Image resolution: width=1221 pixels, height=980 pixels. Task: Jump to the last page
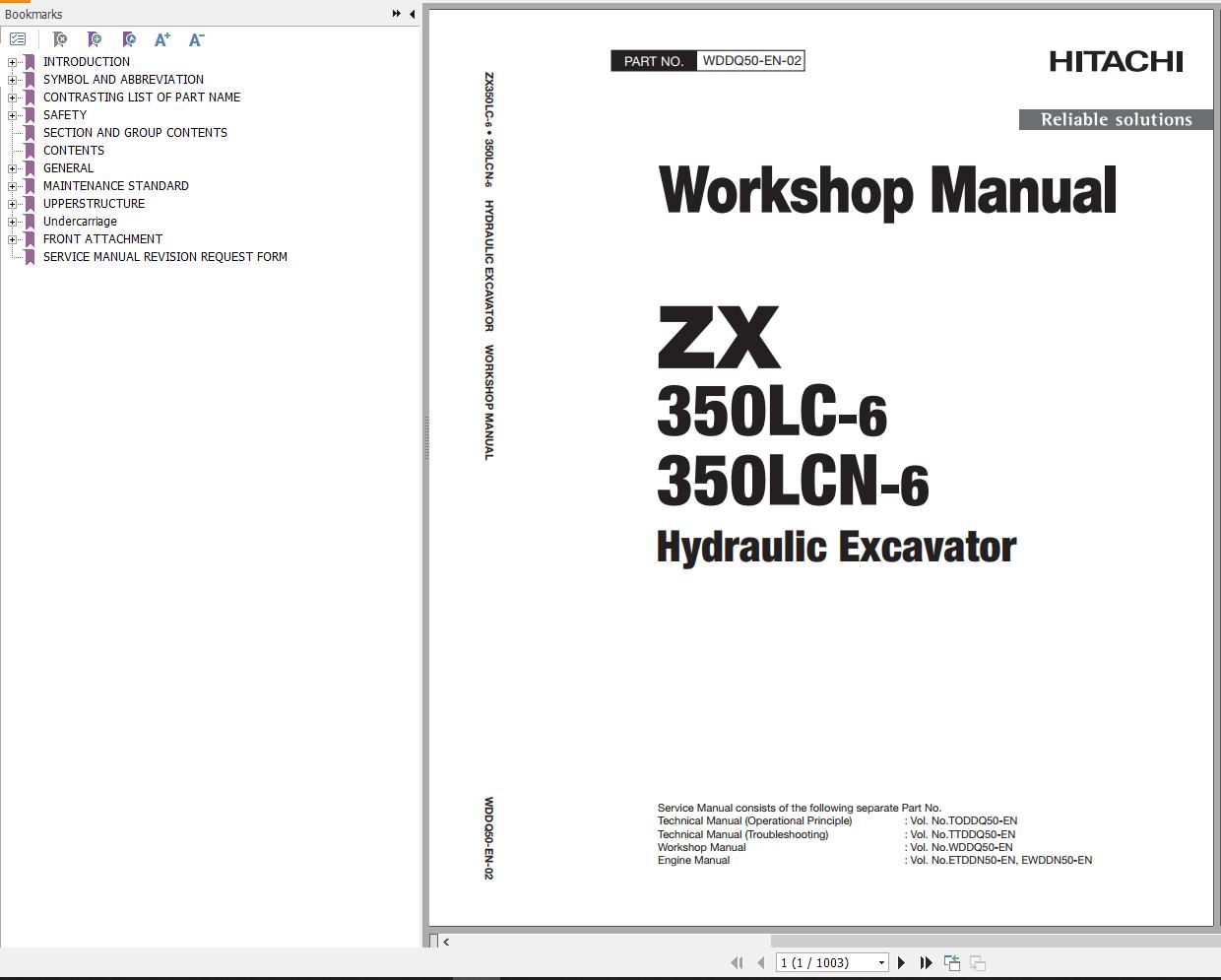pyautogui.click(x=926, y=962)
